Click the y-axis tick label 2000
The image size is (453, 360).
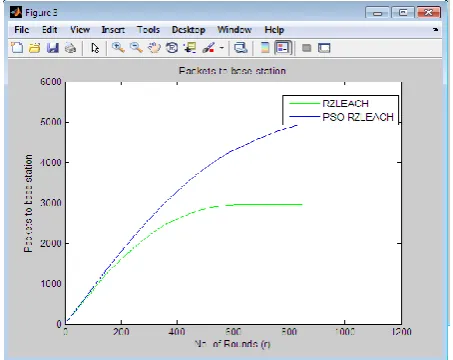51,243
